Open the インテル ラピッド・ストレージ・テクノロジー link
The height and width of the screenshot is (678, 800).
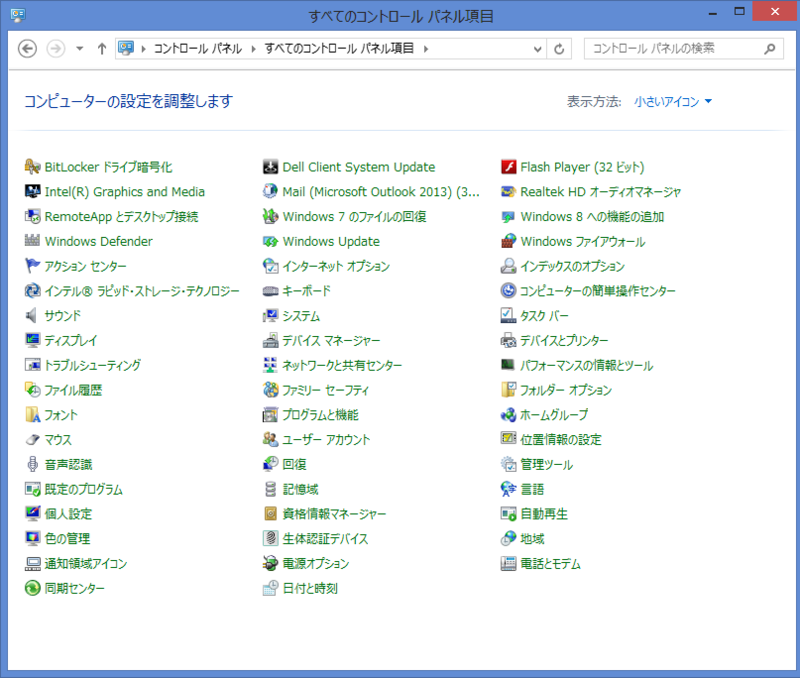[x=142, y=291]
